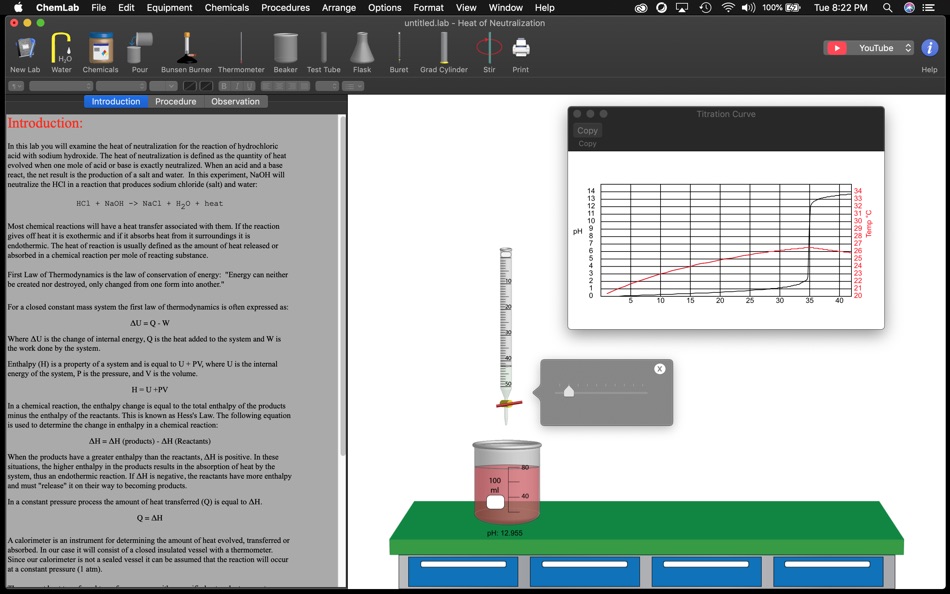Open the font size combo box
Viewport: 950px width, 594px height.
click(x=163, y=86)
